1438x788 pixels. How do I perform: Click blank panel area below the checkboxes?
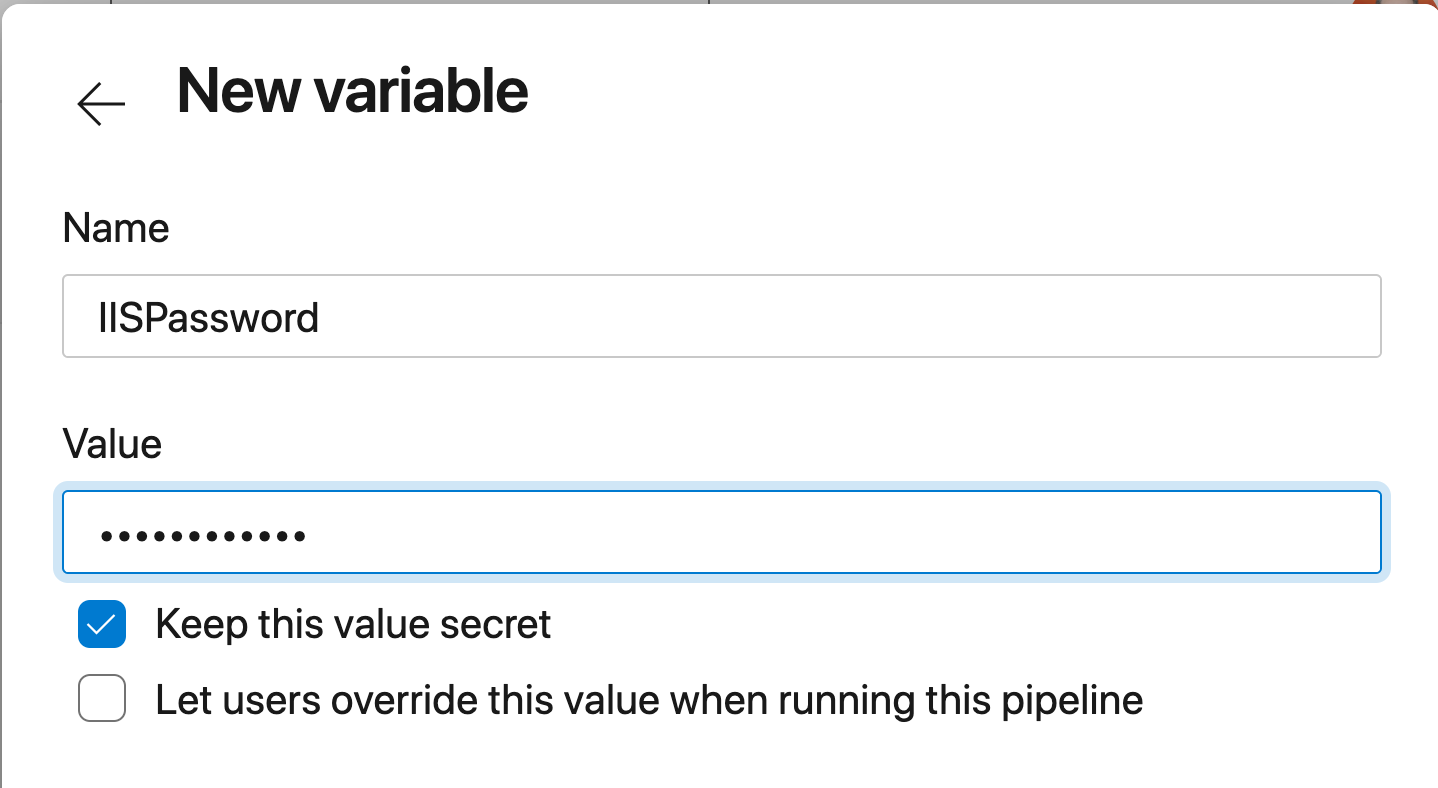pyautogui.click(x=720, y=755)
